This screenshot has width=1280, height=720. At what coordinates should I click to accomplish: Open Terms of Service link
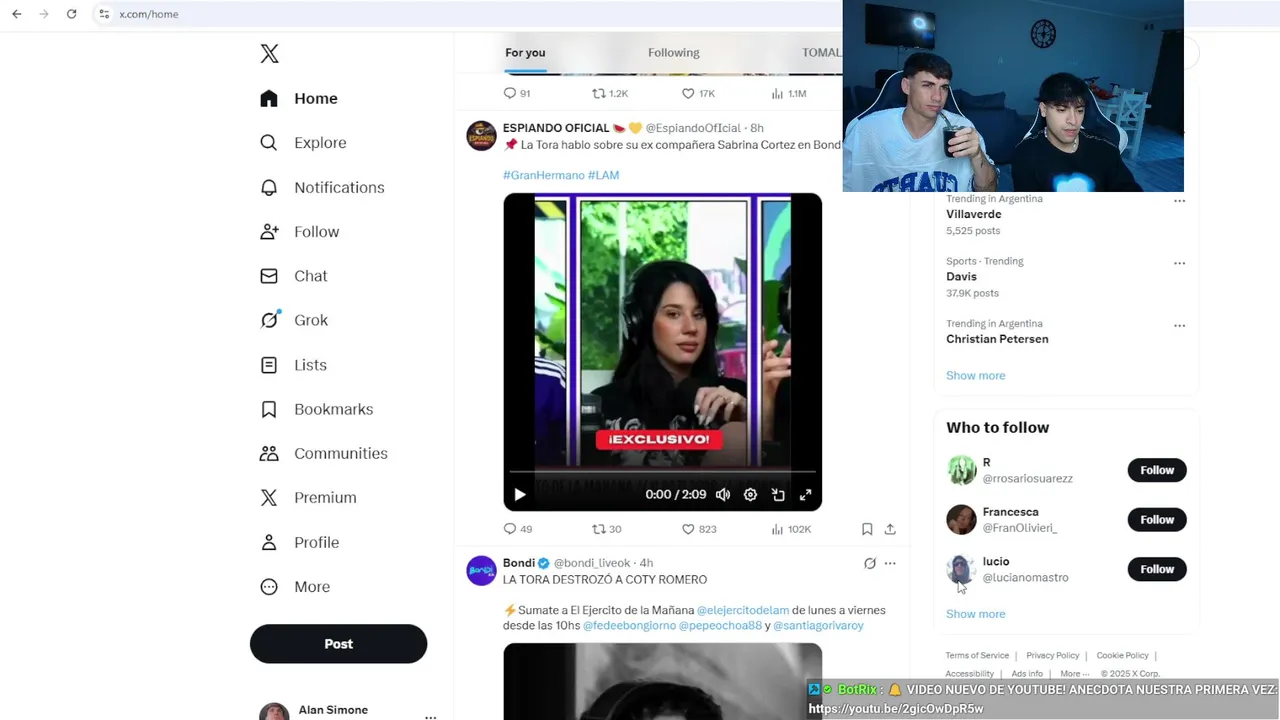(x=977, y=656)
